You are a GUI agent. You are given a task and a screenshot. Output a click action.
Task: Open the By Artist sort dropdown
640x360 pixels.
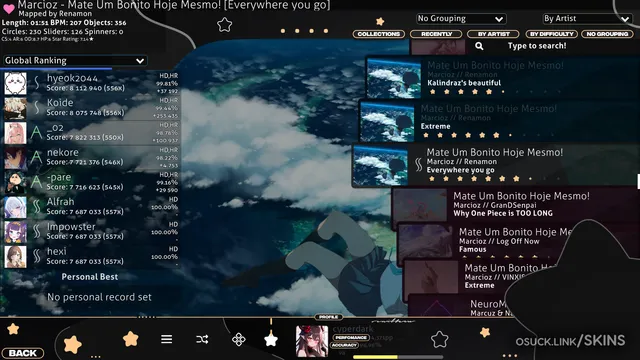coord(586,18)
